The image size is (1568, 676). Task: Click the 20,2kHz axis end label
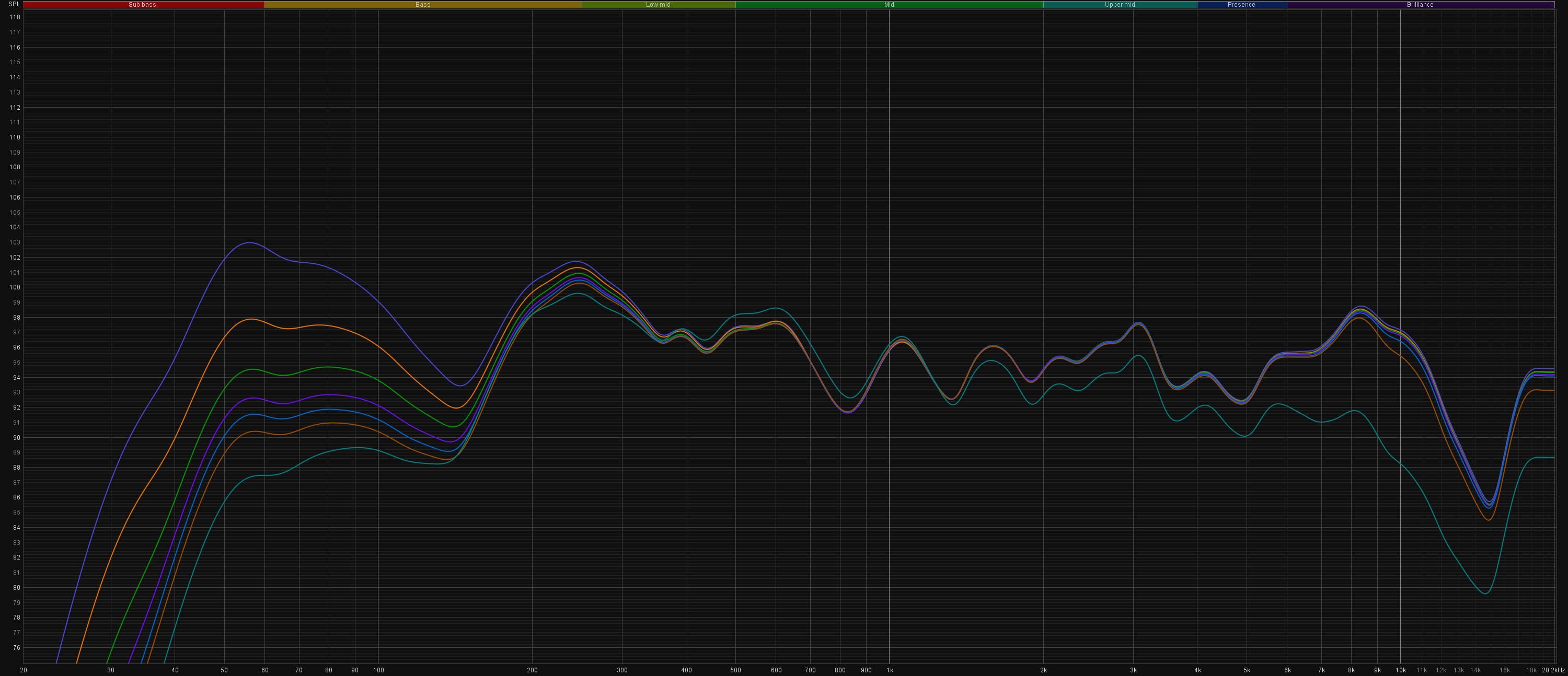point(1553,670)
